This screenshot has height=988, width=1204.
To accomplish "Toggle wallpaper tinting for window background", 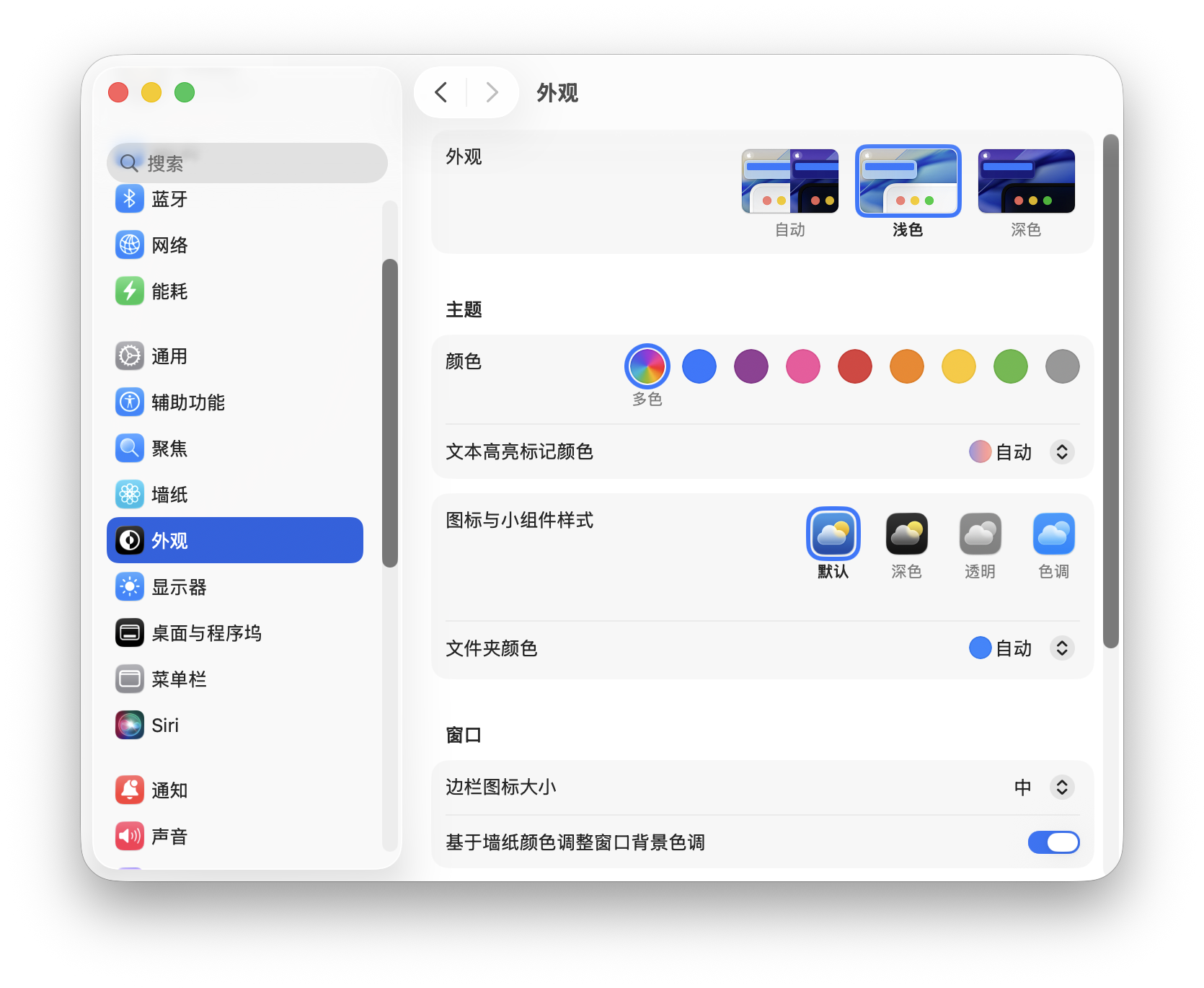I will click(x=1053, y=842).
